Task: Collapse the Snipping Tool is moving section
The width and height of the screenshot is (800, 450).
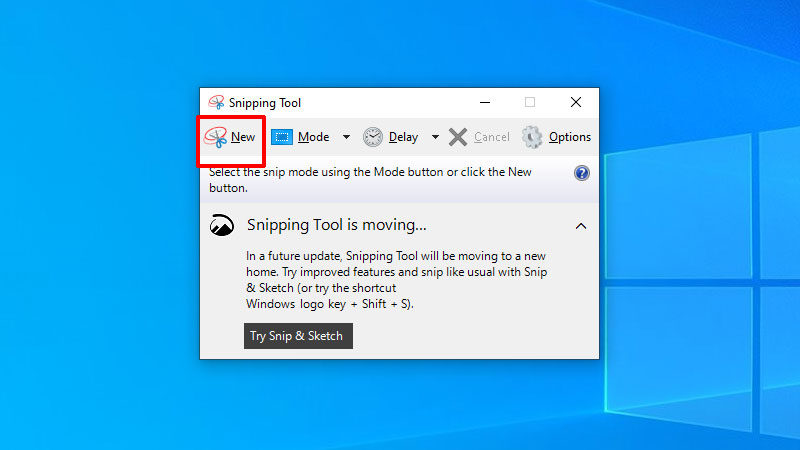Action: pyautogui.click(x=581, y=226)
